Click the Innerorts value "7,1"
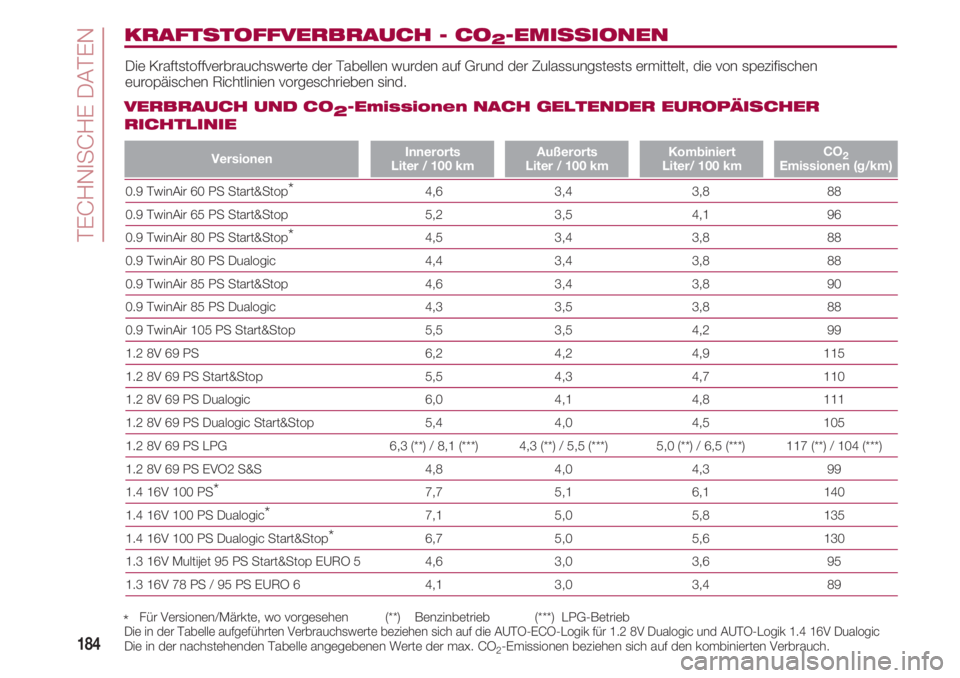This screenshot has height=678, width=960. tap(433, 516)
